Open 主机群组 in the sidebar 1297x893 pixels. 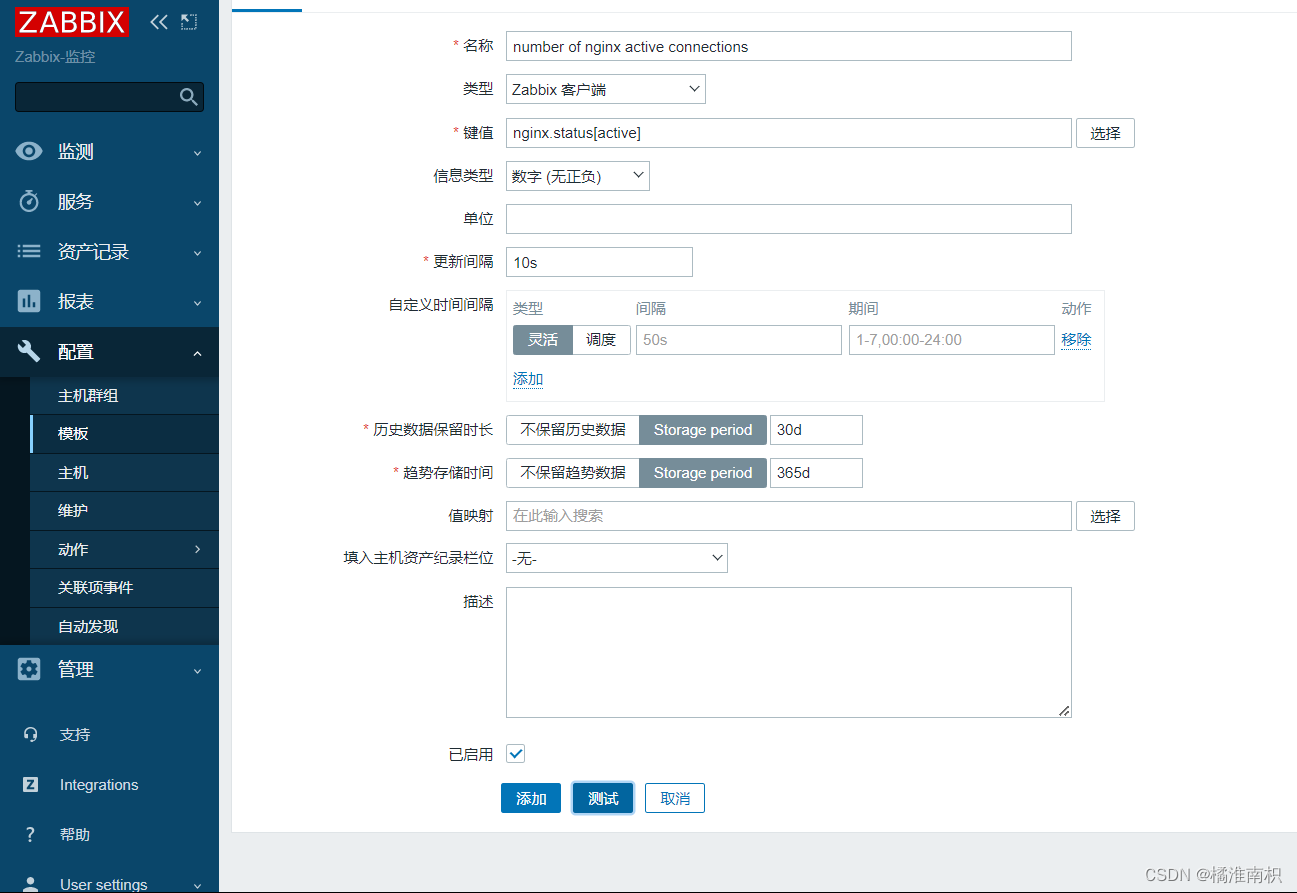tap(124, 396)
